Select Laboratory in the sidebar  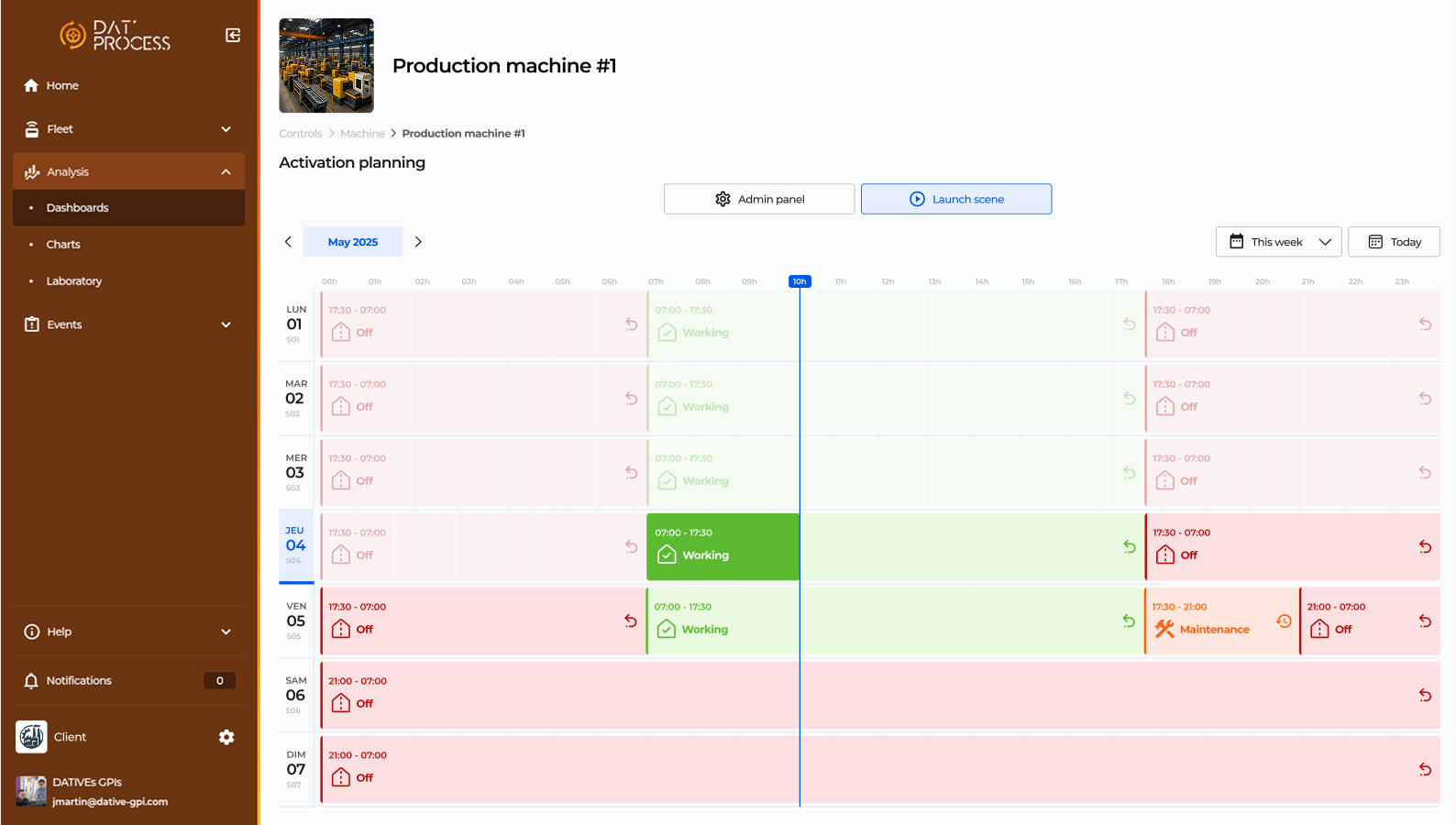point(74,281)
